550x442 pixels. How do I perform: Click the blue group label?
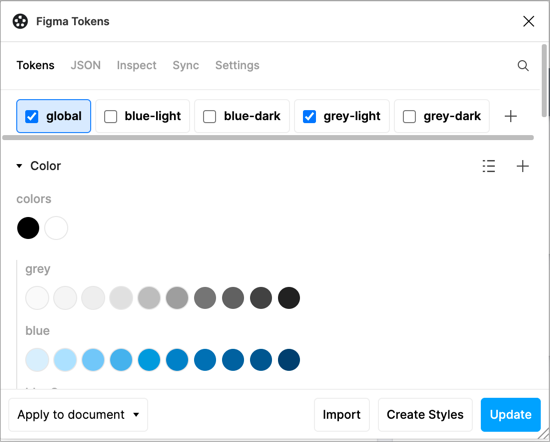click(38, 331)
